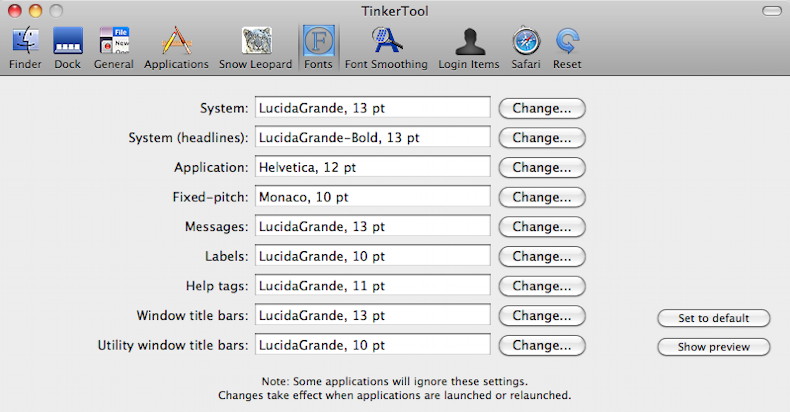This screenshot has width=790, height=412.
Task: Click the Help tags 11 pt field
Action: point(372,286)
